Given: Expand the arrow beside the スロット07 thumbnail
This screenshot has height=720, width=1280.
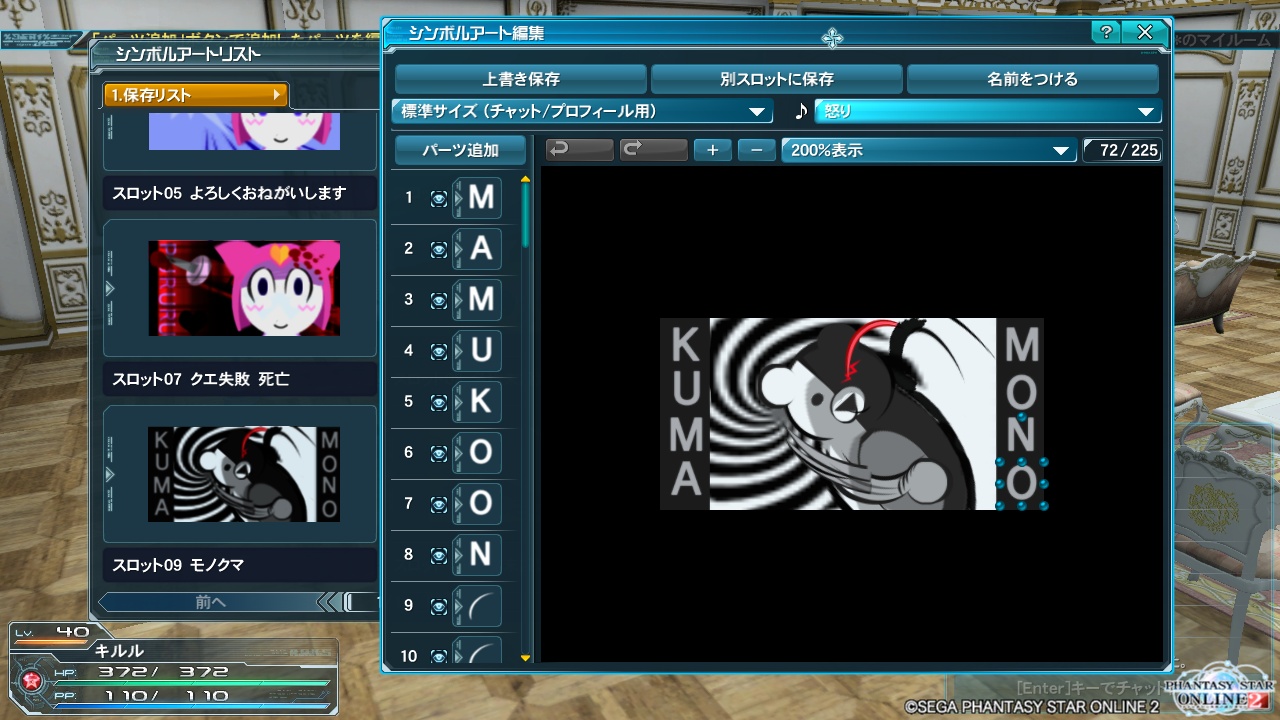Looking at the screenshot, I should click(110, 288).
